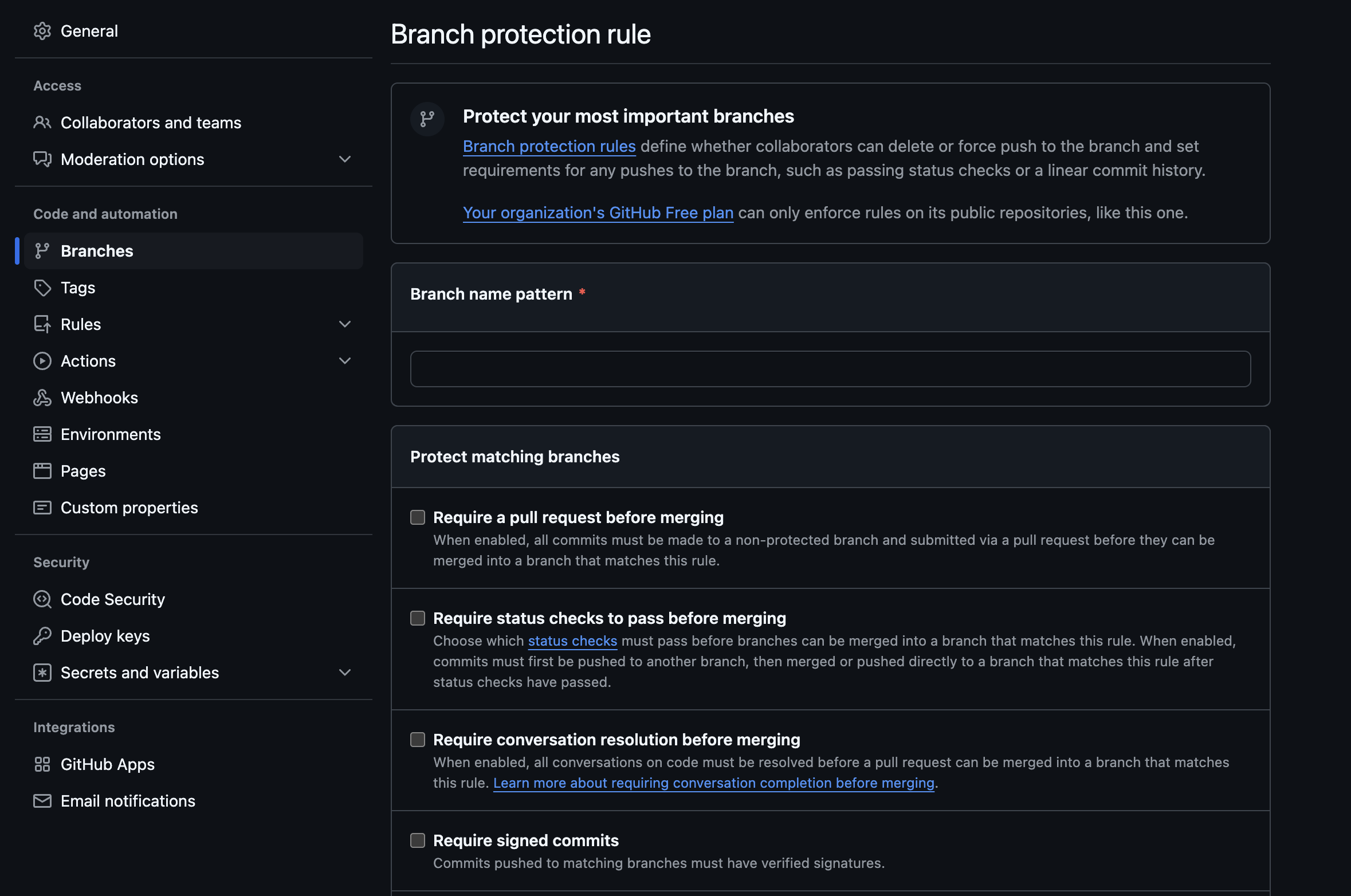This screenshot has width=1351, height=896.
Task: Open the Branch protection rules link
Action: click(549, 147)
